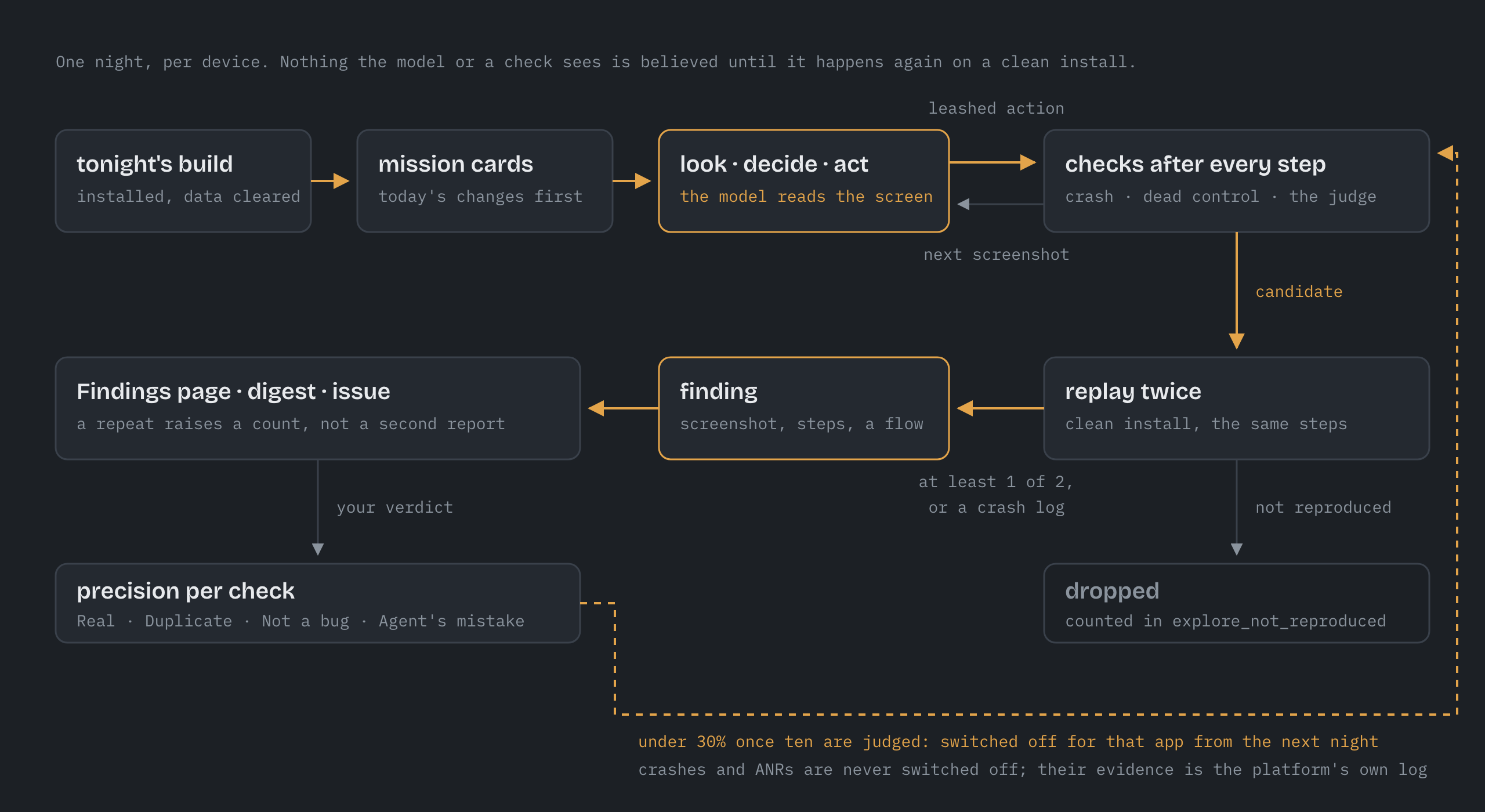Select the "look · decide · act" box
Screen dimensions: 1485x812
click(804, 181)
